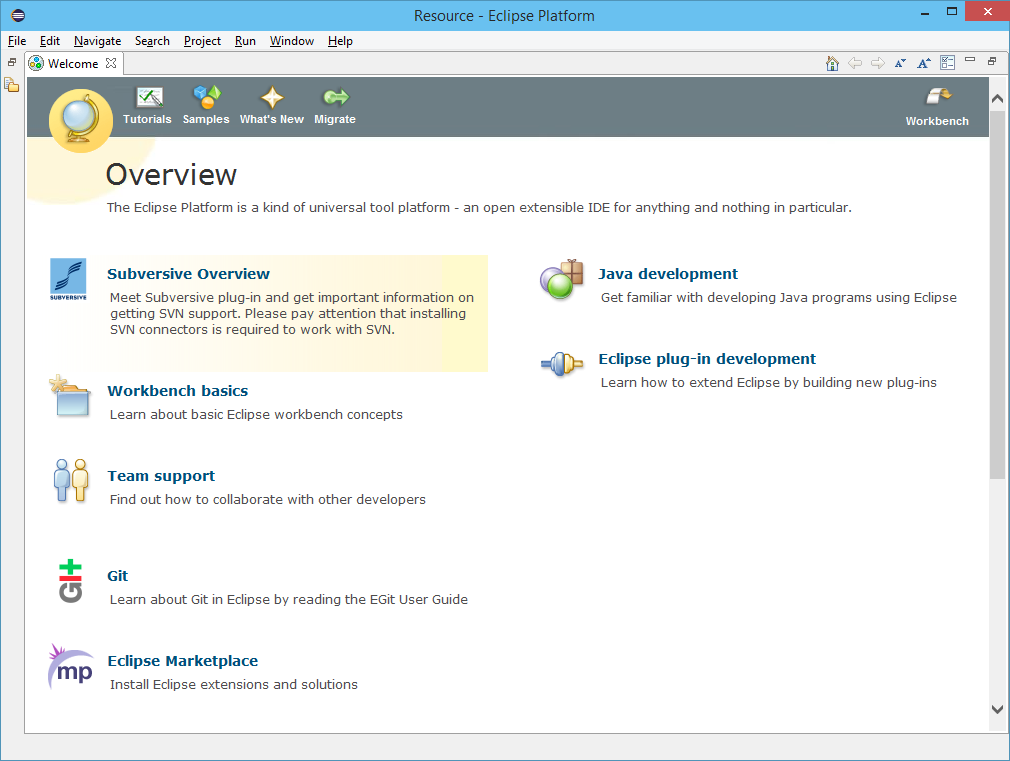The height and width of the screenshot is (761, 1010).
Task: Restore the Welcome view from the right toolbar
Action: (992, 61)
